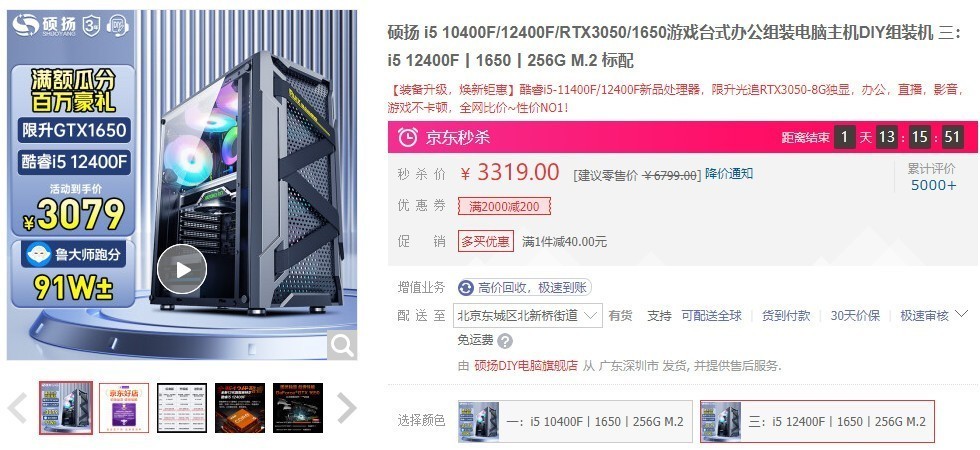
Task: Click the JD seckill alarm clock icon
Action: (x=408, y=137)
